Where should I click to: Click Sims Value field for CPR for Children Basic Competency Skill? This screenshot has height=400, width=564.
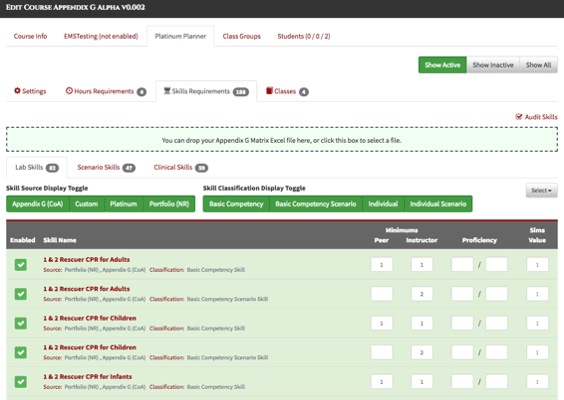click(537, 323)
